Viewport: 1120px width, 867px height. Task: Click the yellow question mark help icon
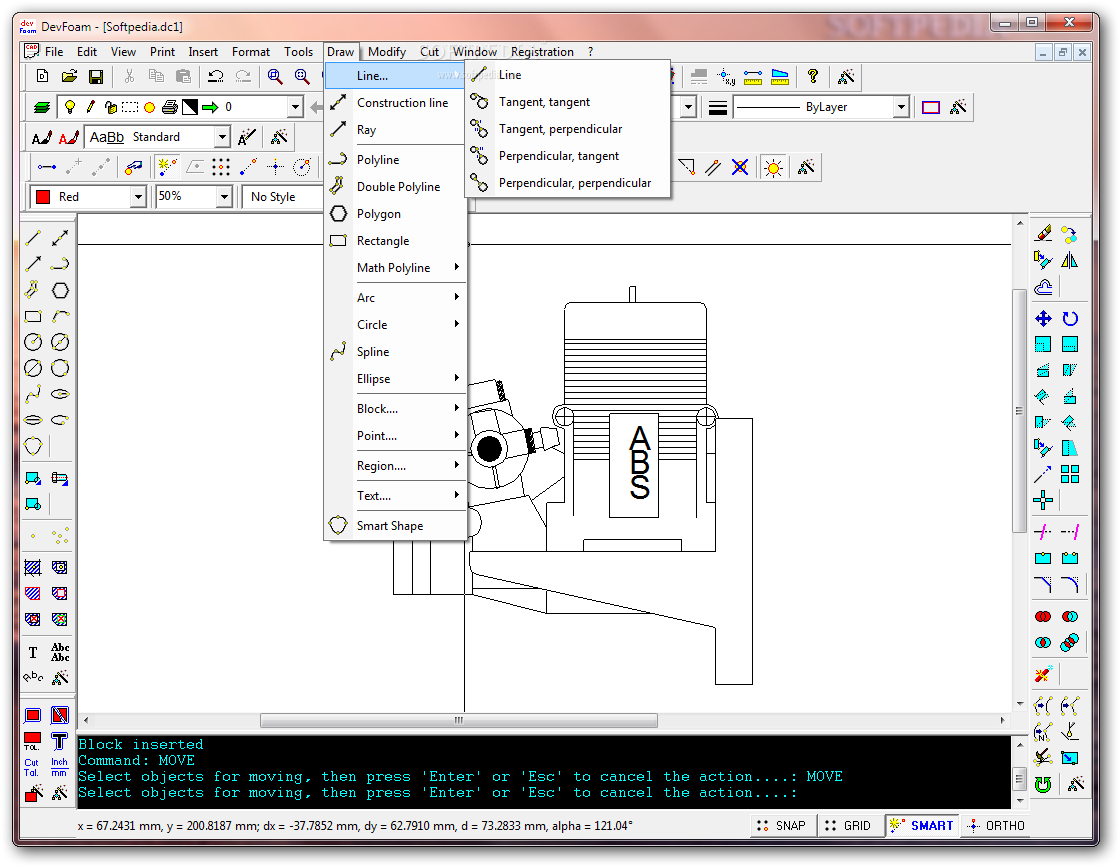[812, 76]
